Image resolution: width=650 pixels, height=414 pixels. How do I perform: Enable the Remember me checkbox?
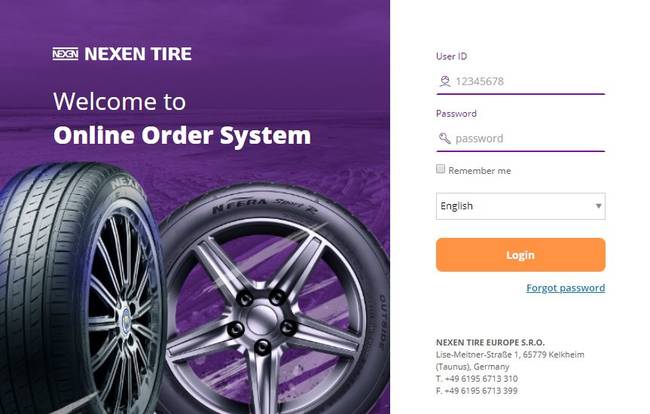(x=440, y=169)
